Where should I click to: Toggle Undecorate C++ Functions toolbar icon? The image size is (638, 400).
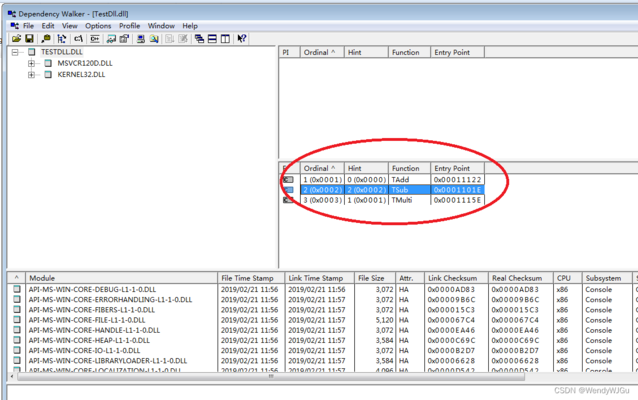coord(93,39)
